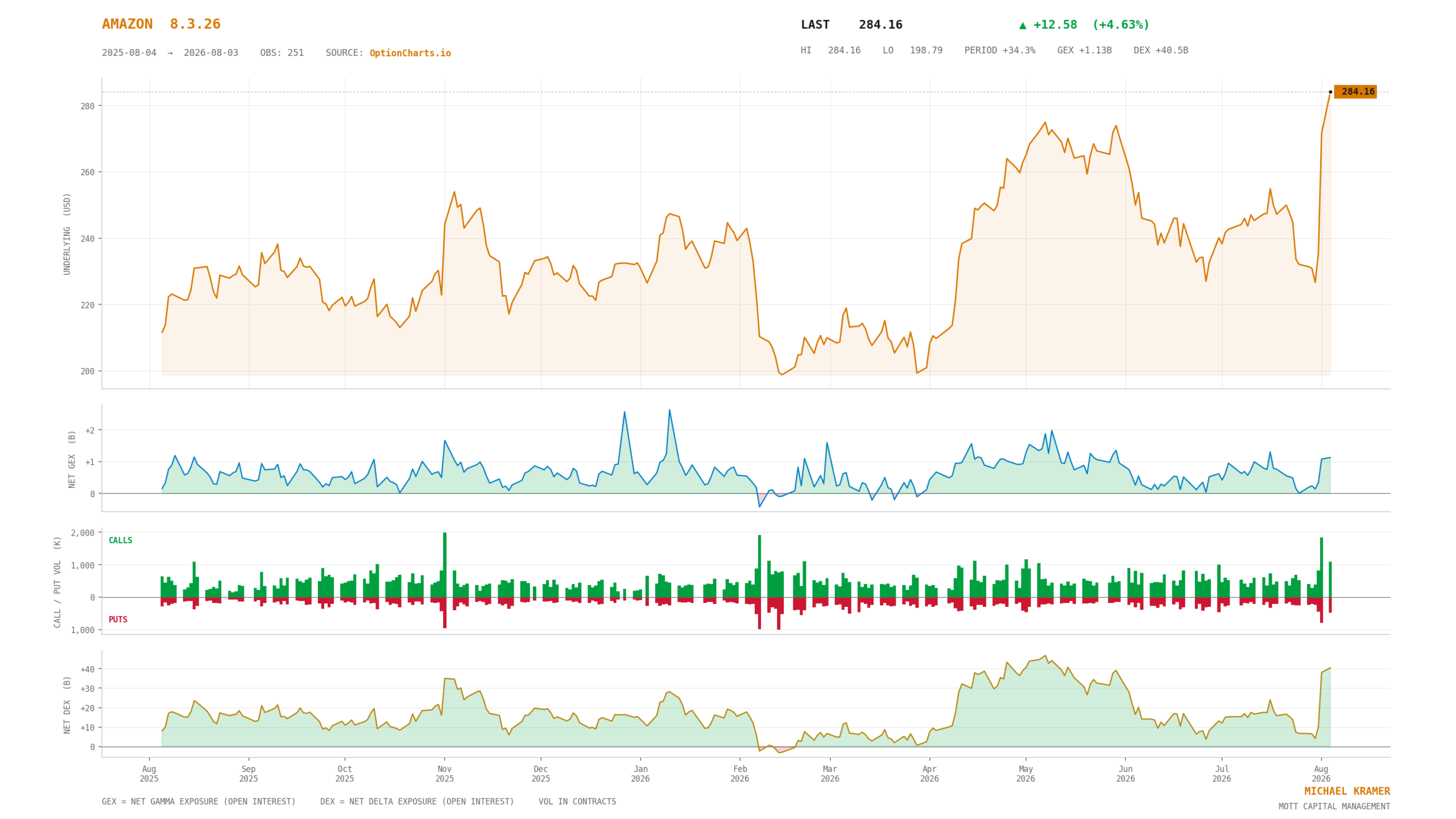Select the PERIOD +34.3% stat
Image resolution: width=1456 pixels, height=819 pixels.
tap(1000, 50)
